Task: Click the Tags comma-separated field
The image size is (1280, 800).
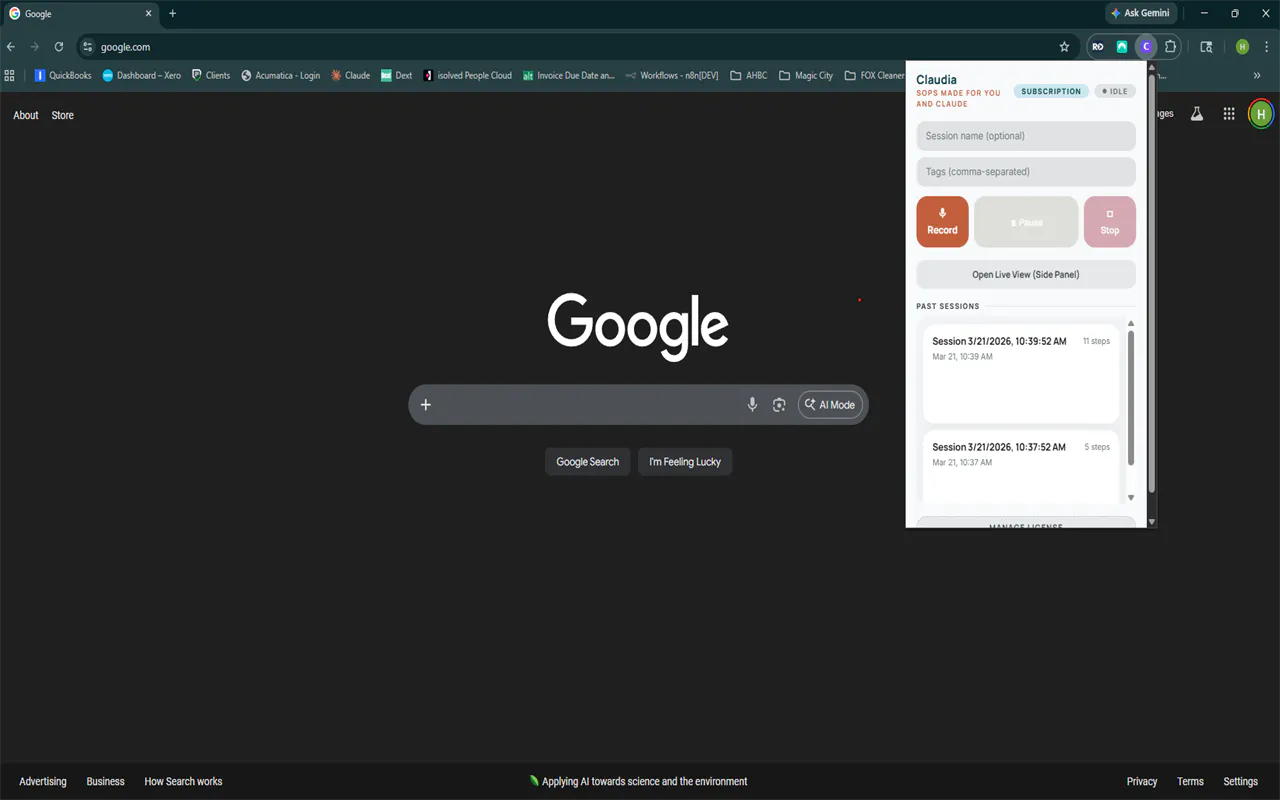Action: (x=1026, y=172)
